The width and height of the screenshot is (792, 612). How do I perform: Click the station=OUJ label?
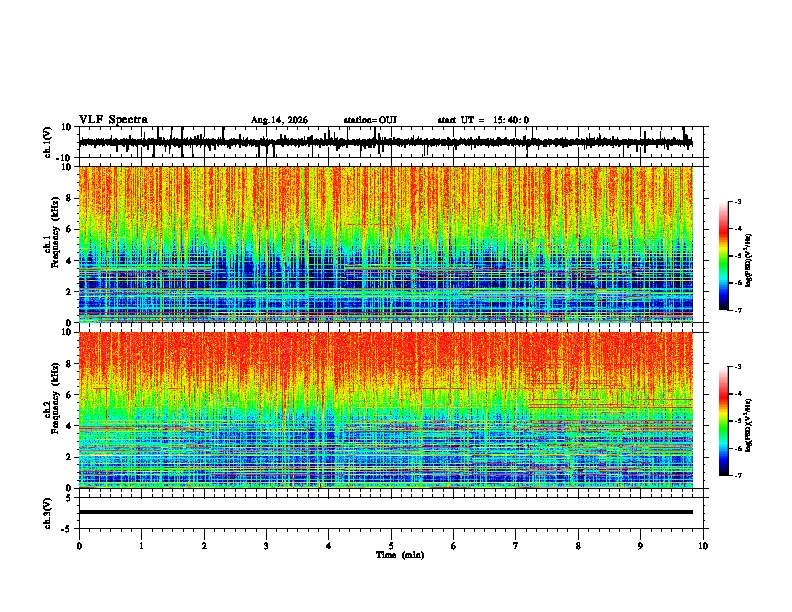(370, 120)
